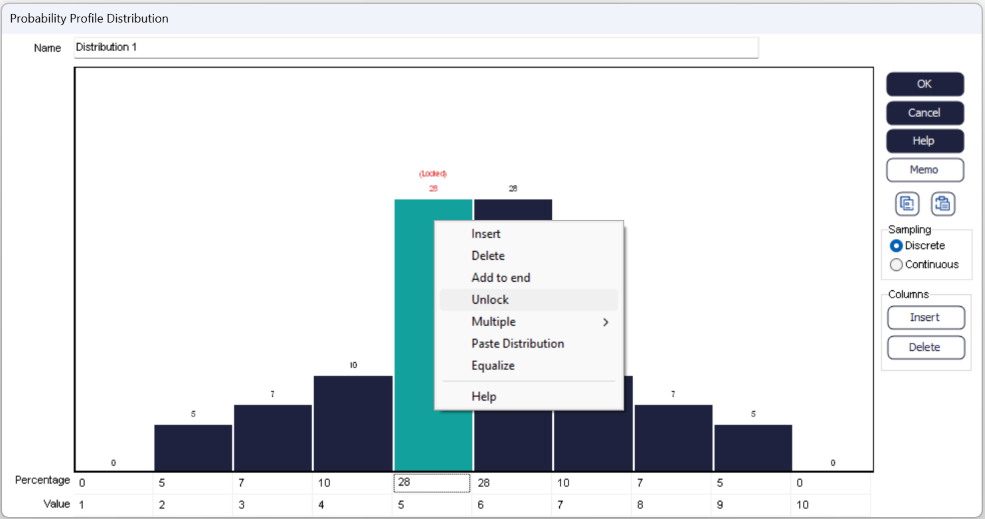Choose Unlock from context menu
This screenshot has height=519, width=985.
click(x=490, y=300)
